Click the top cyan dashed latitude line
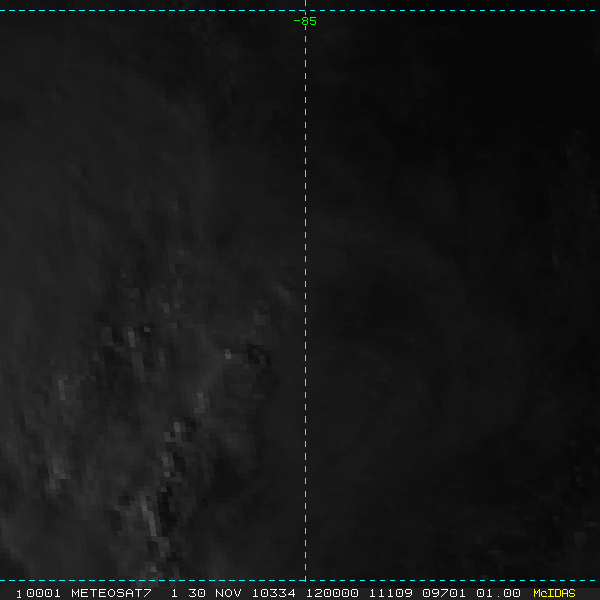Image resolution: width=600 pixels, height=600 pixels. pos(150,11)
